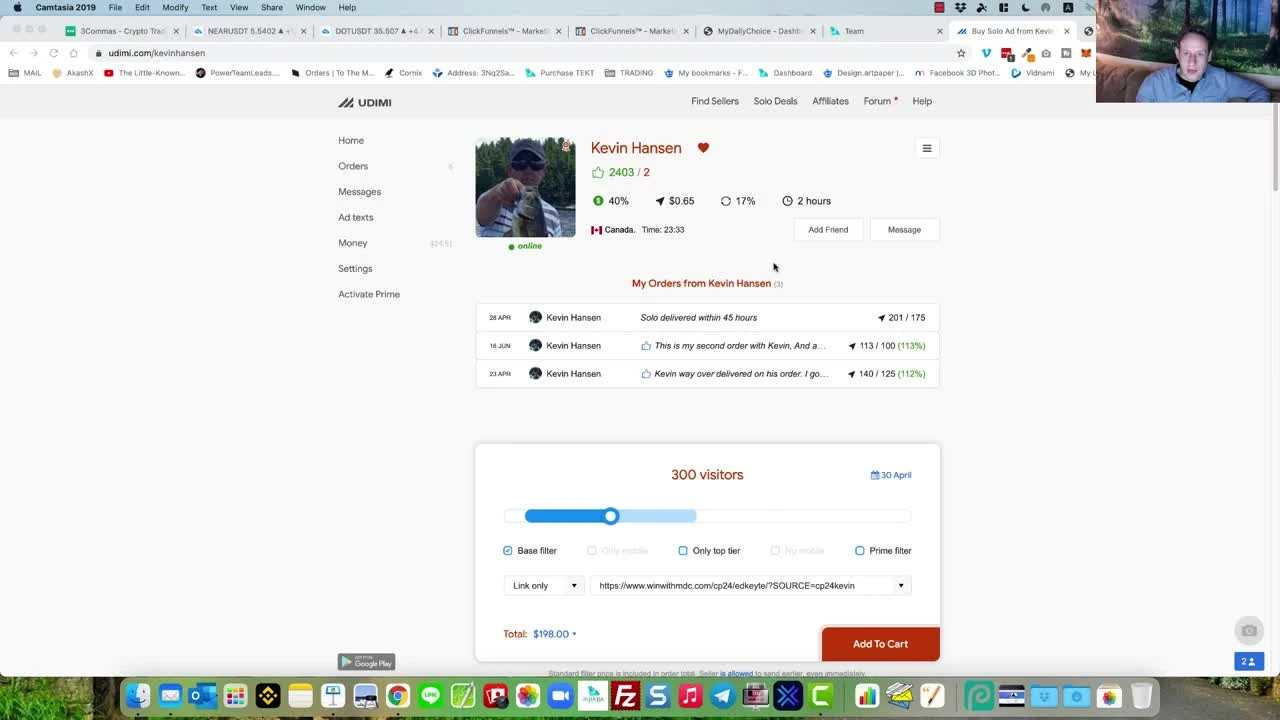The width and height of the screenshot is (1280, 720).
Task: Open the Modify menu in the menu bar
Action: (175, 7)
